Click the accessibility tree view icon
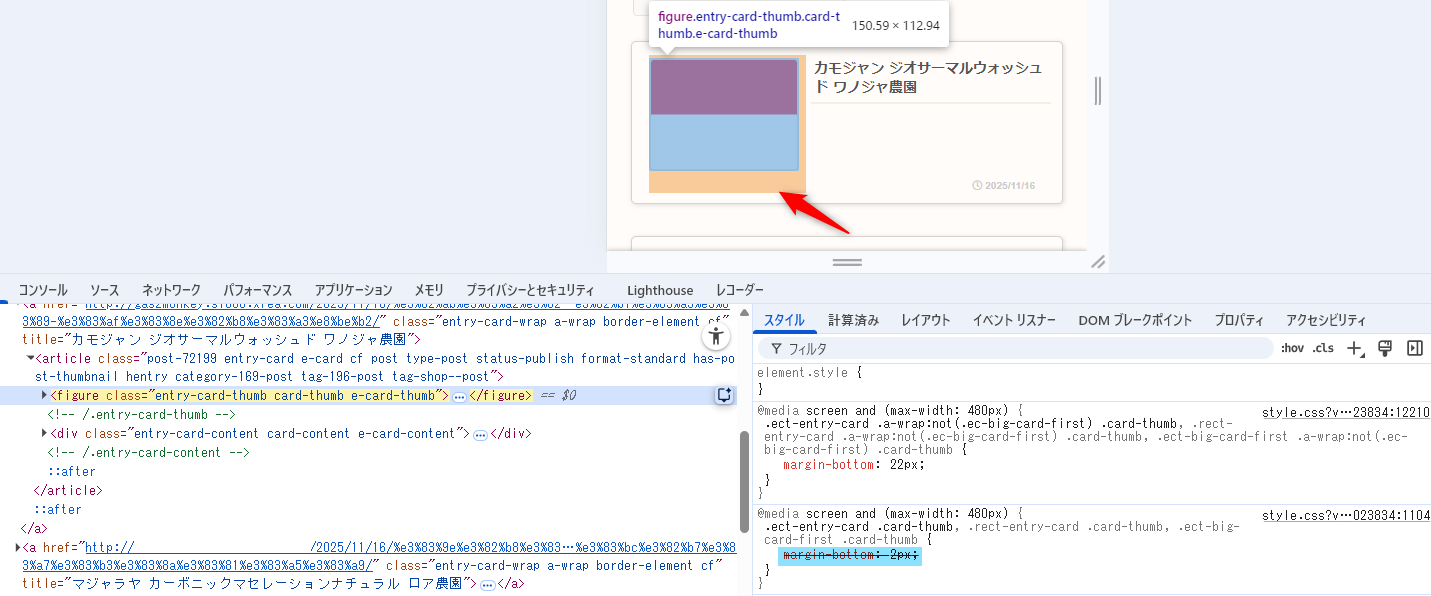 coord(714,335)
